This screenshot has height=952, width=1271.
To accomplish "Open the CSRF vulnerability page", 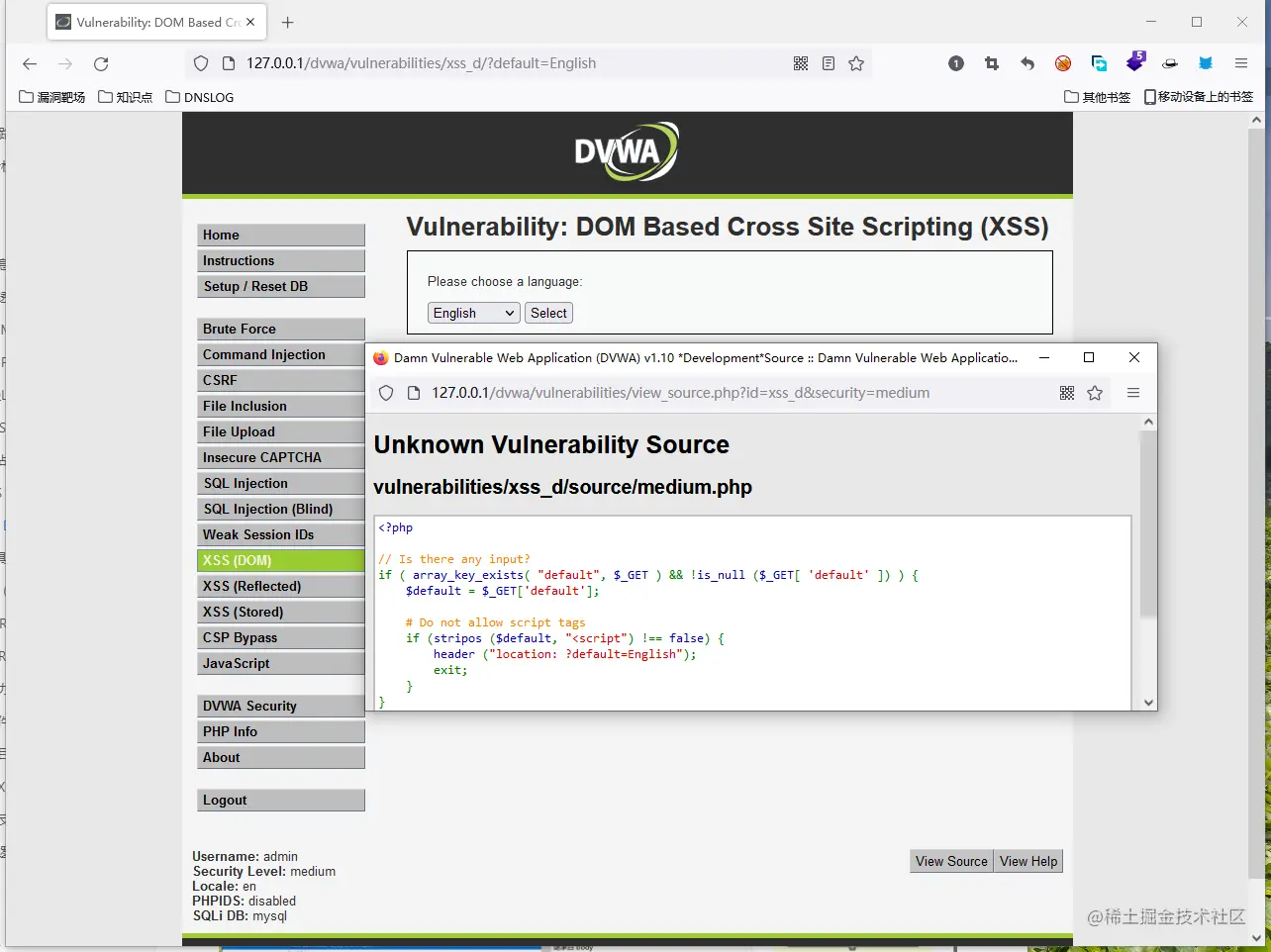I will (x=281, y=380).
